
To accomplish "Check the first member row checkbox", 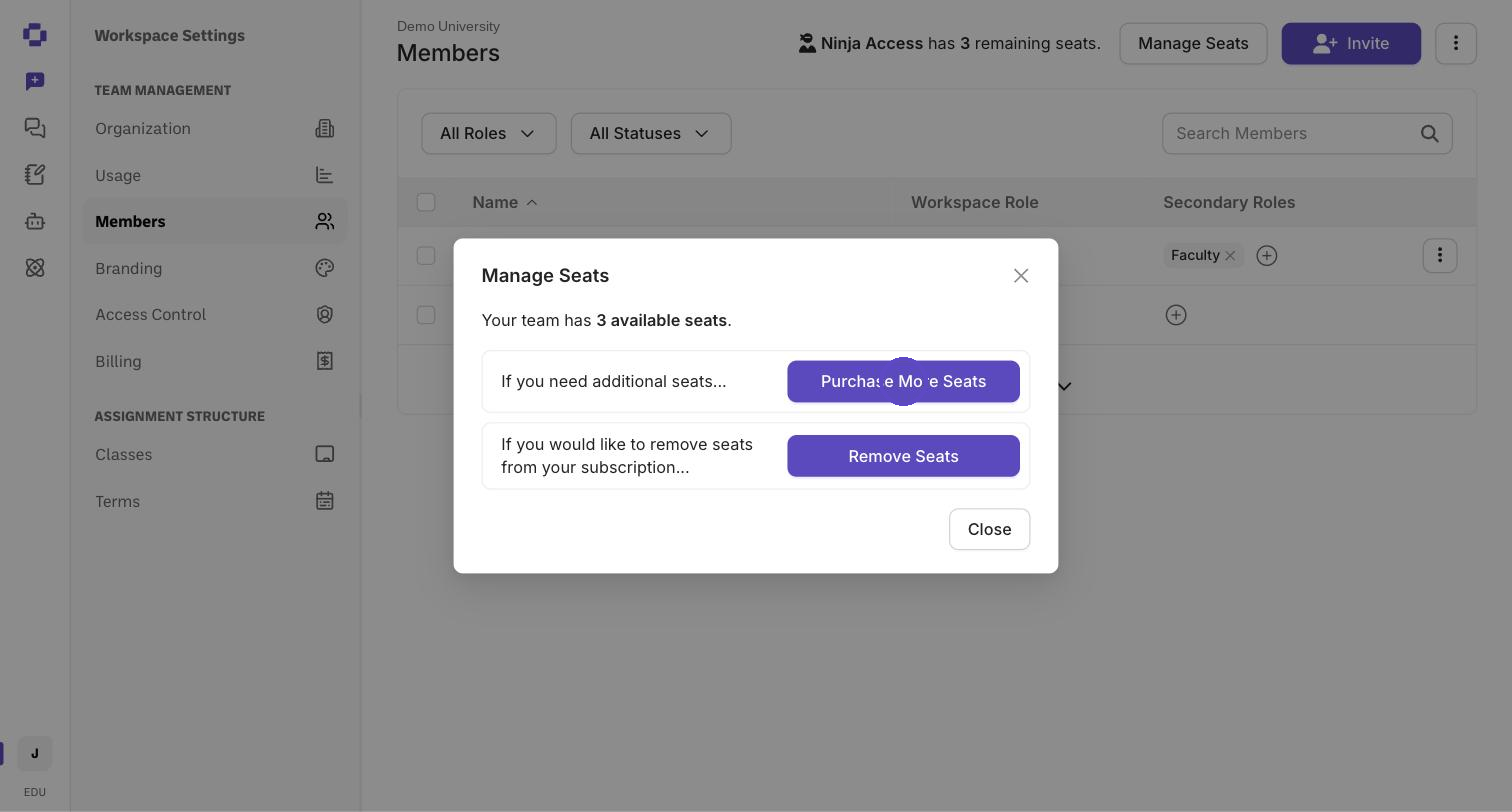I will [426, 256].
